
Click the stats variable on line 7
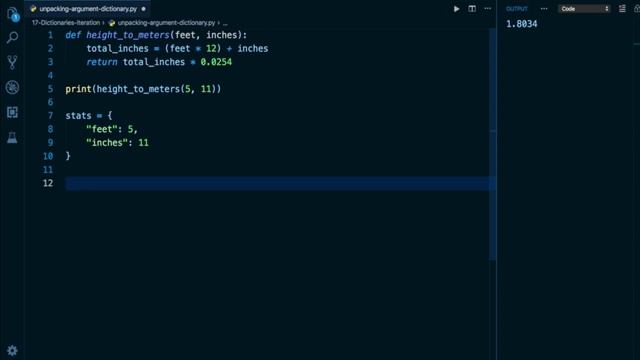[78, 116]
